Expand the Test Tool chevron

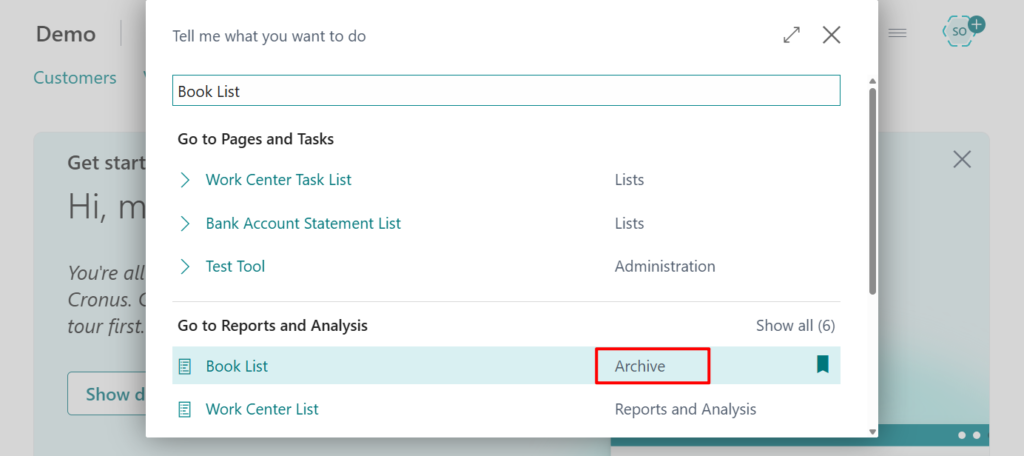pos(185,267)
